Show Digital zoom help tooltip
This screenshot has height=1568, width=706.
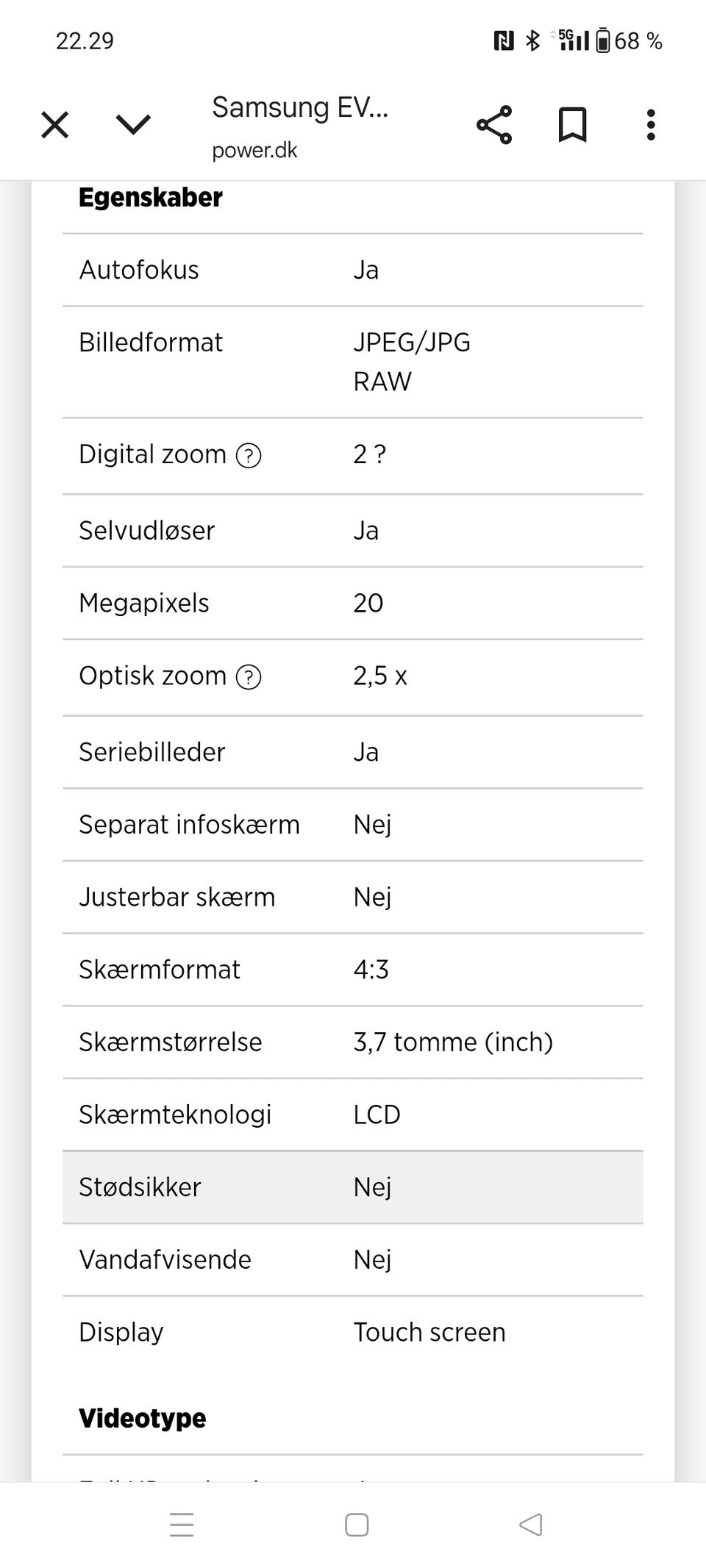point(249,456)
